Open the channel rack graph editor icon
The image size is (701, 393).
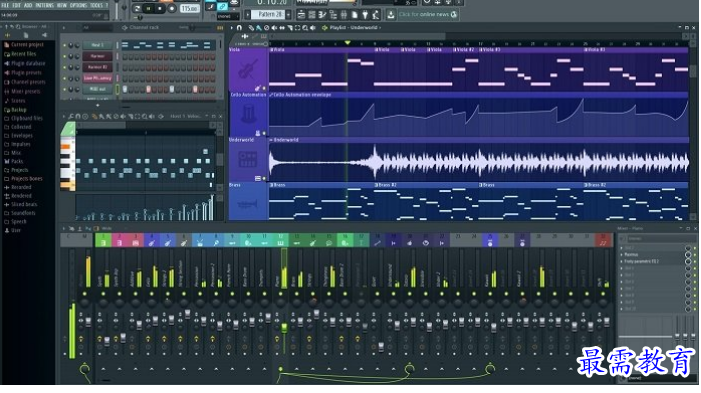coord(220,28)
